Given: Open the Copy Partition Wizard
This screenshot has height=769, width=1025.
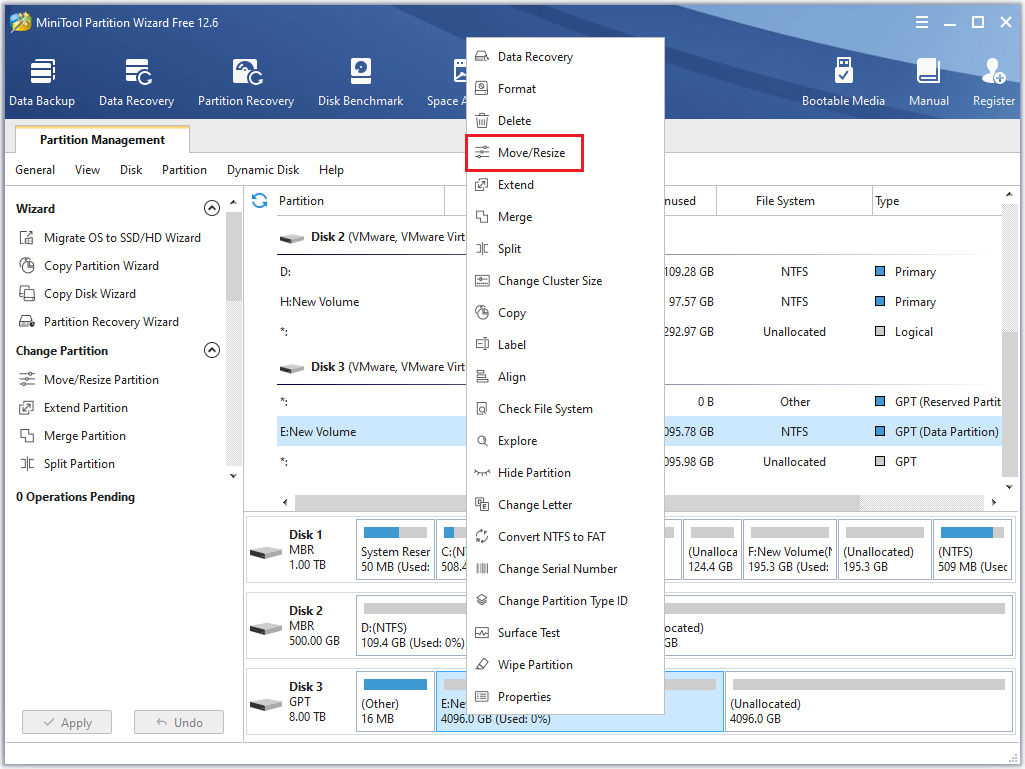Looking at the screenshot, I should [90, 266].
